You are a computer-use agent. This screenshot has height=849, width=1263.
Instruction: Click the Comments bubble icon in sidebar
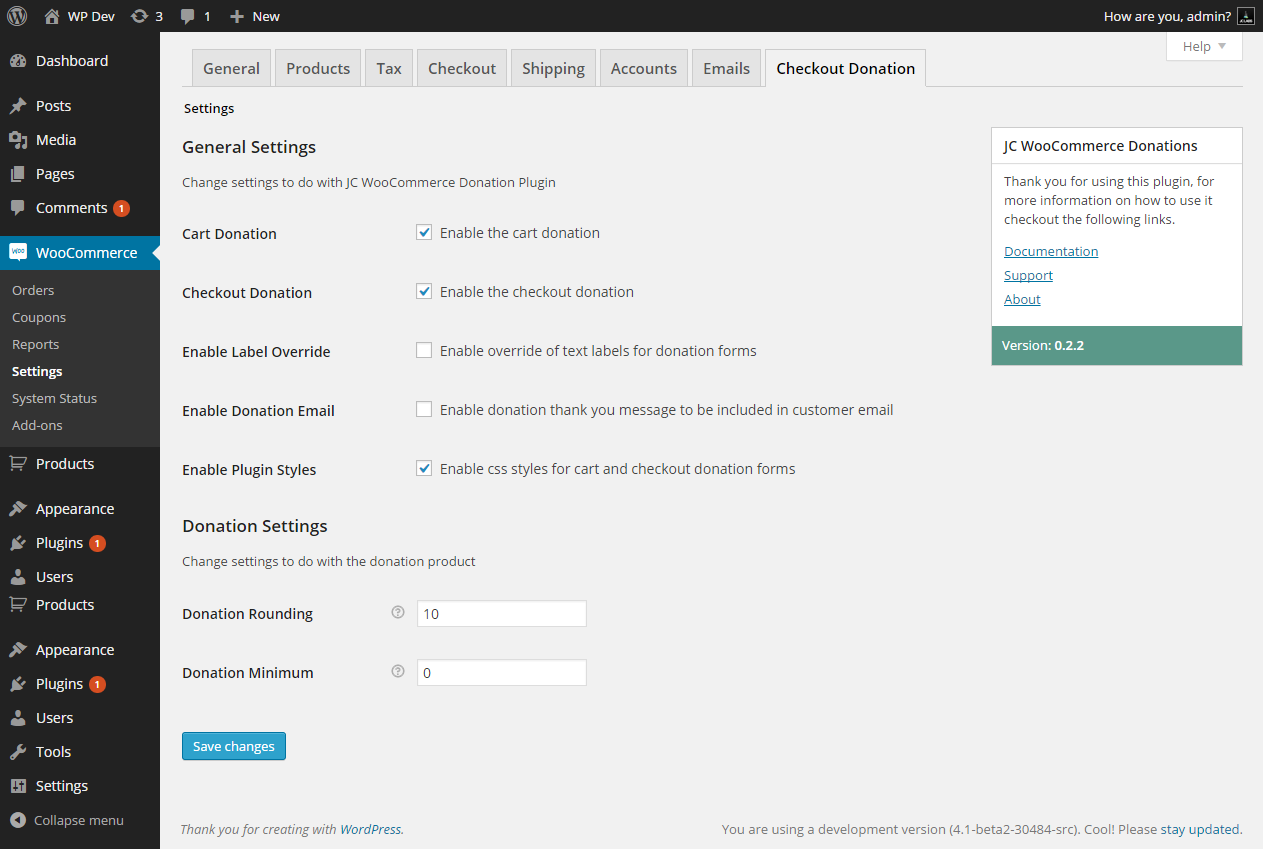pyautogui.click(x=18, y=208)
